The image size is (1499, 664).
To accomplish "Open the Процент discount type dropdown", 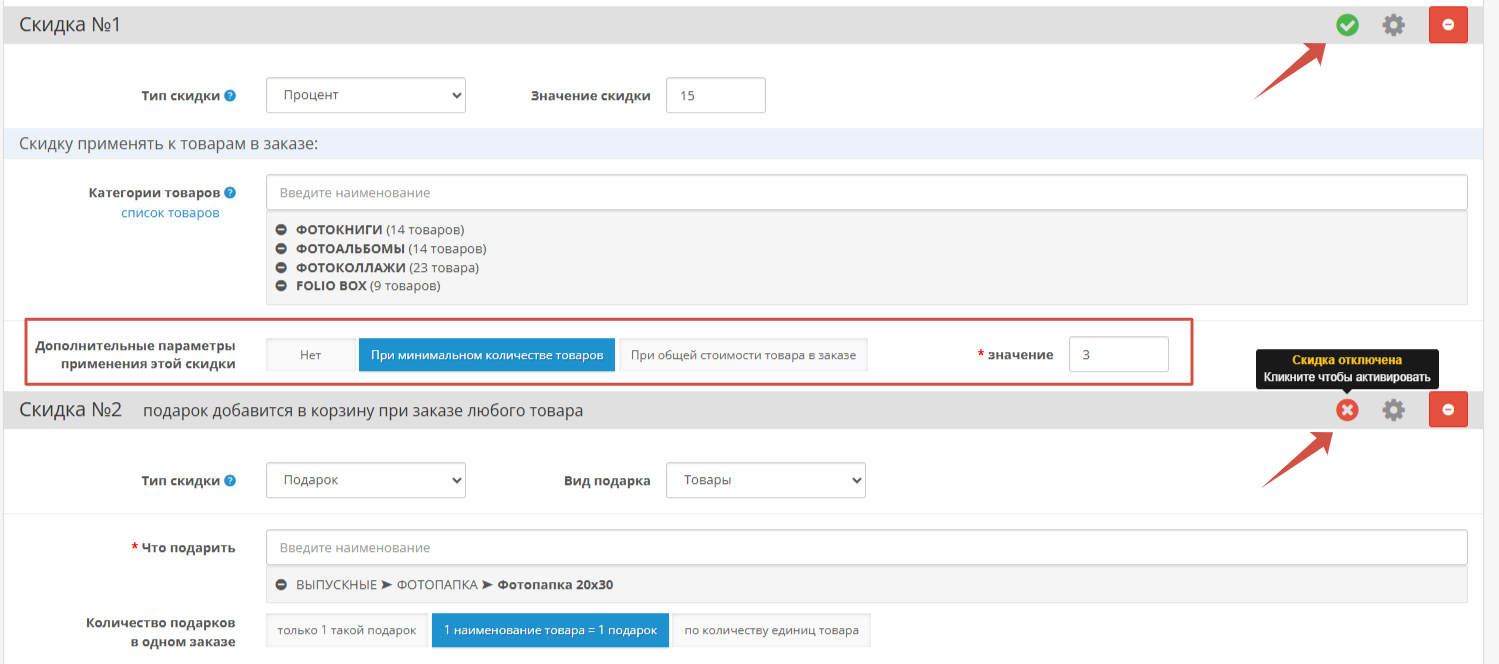I will tap(365, 96).
